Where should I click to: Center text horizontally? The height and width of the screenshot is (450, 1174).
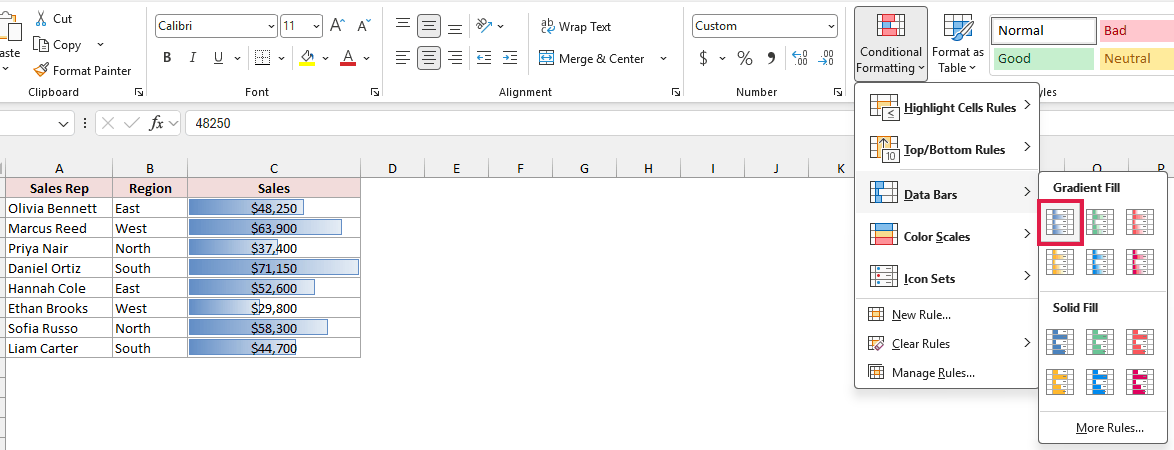[428, 58]
